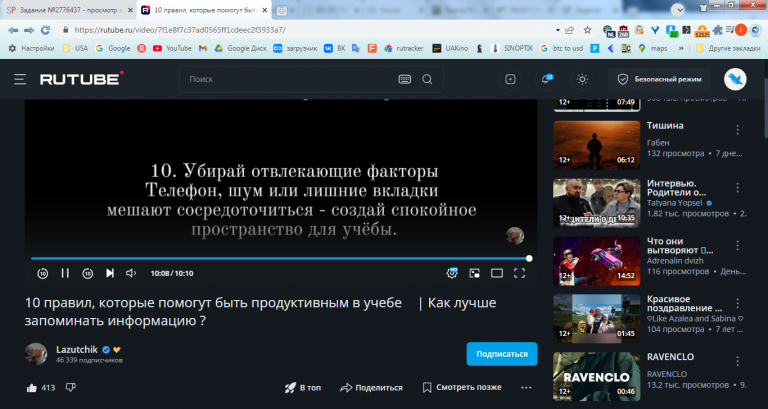Open the RAVENCLO video title
The width and height of the screenshot is (768, 409).
coord(670,357)
